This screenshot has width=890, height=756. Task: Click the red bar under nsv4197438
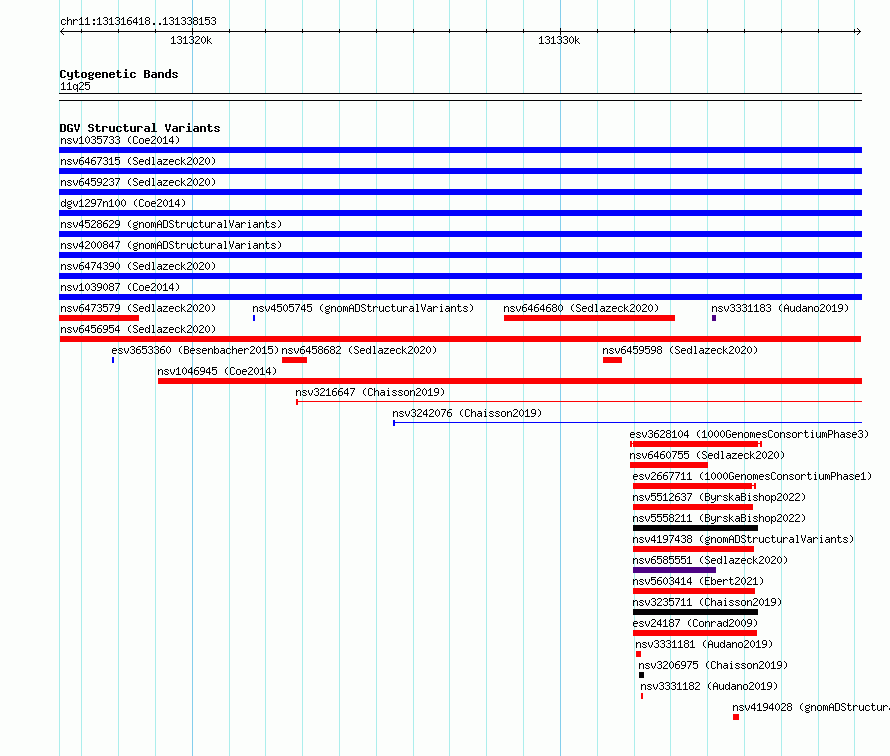point(693,549)
